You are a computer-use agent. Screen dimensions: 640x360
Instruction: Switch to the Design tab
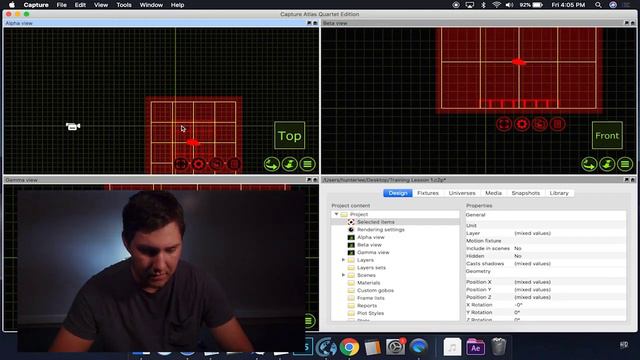click(x=398, y=193)
